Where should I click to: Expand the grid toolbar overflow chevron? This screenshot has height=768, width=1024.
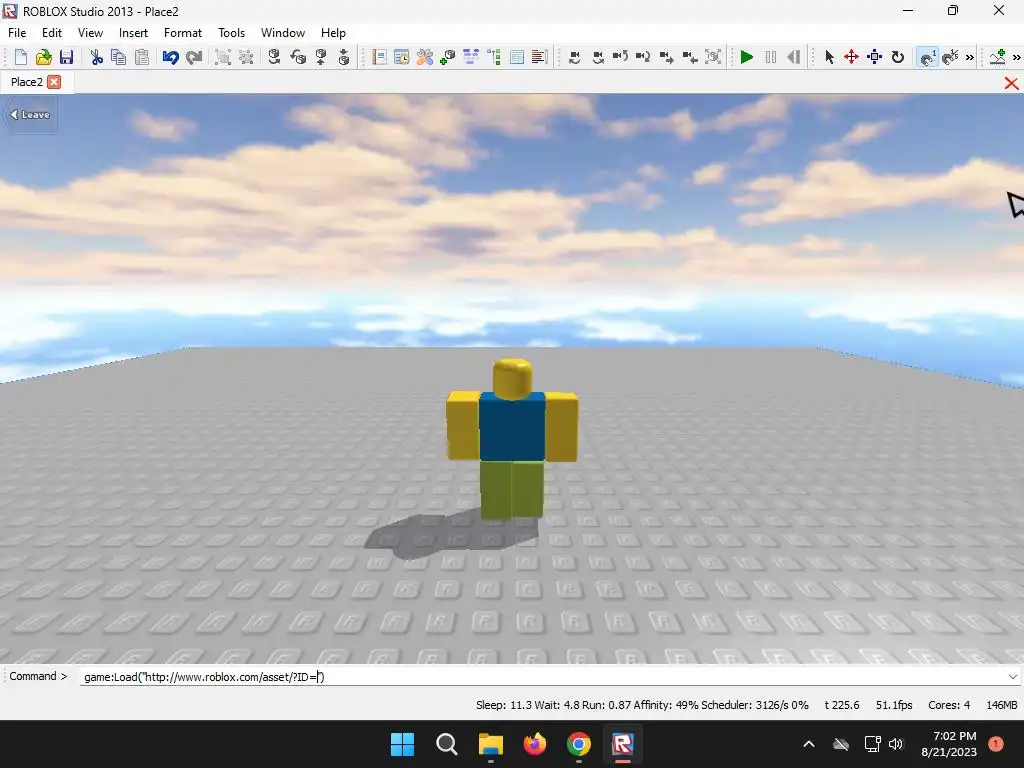click(x=970, y=57)
